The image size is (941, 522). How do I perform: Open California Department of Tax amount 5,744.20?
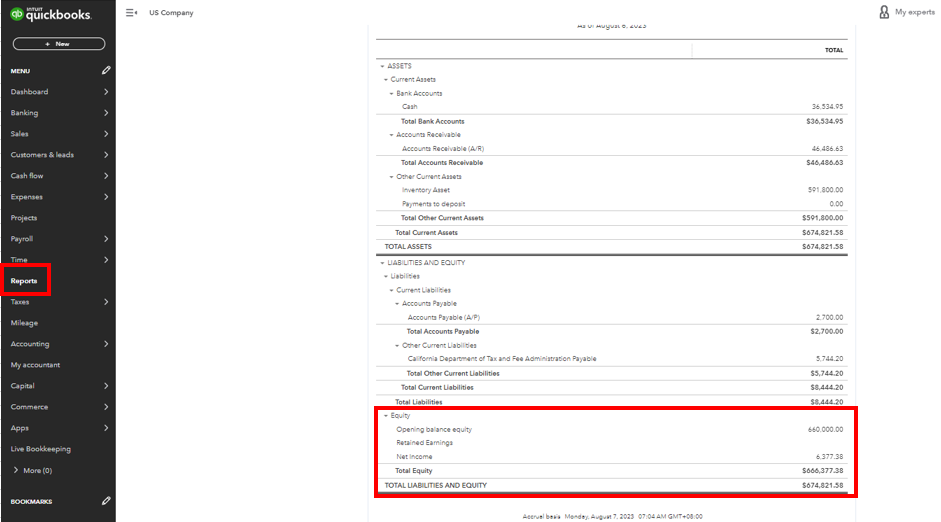coord(829,359)
